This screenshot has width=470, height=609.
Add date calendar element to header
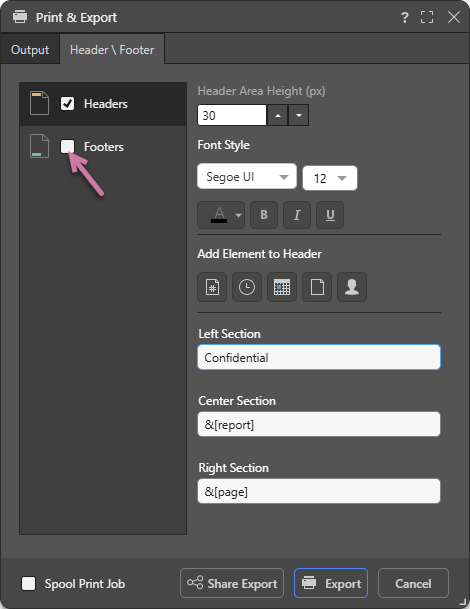(x=282, y=287)
